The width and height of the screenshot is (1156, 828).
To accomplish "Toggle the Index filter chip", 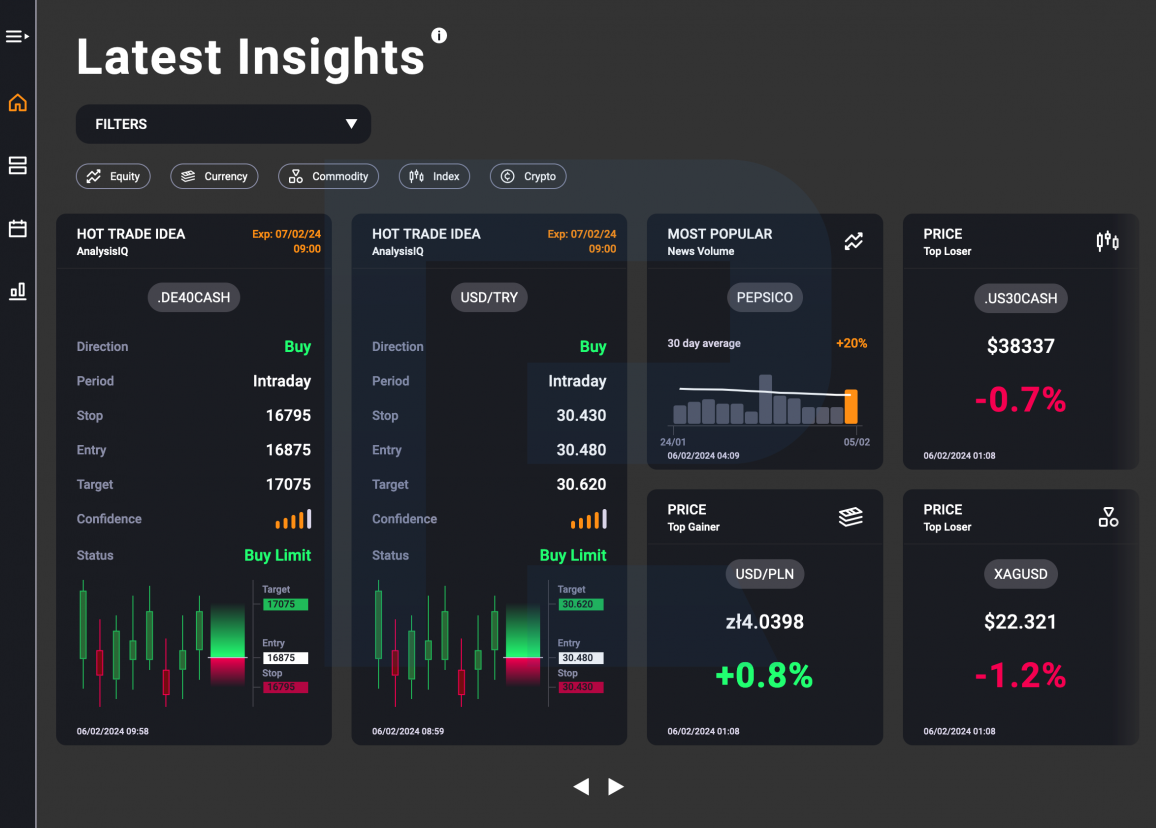I will pyautogui.click(x=434, y=176).
